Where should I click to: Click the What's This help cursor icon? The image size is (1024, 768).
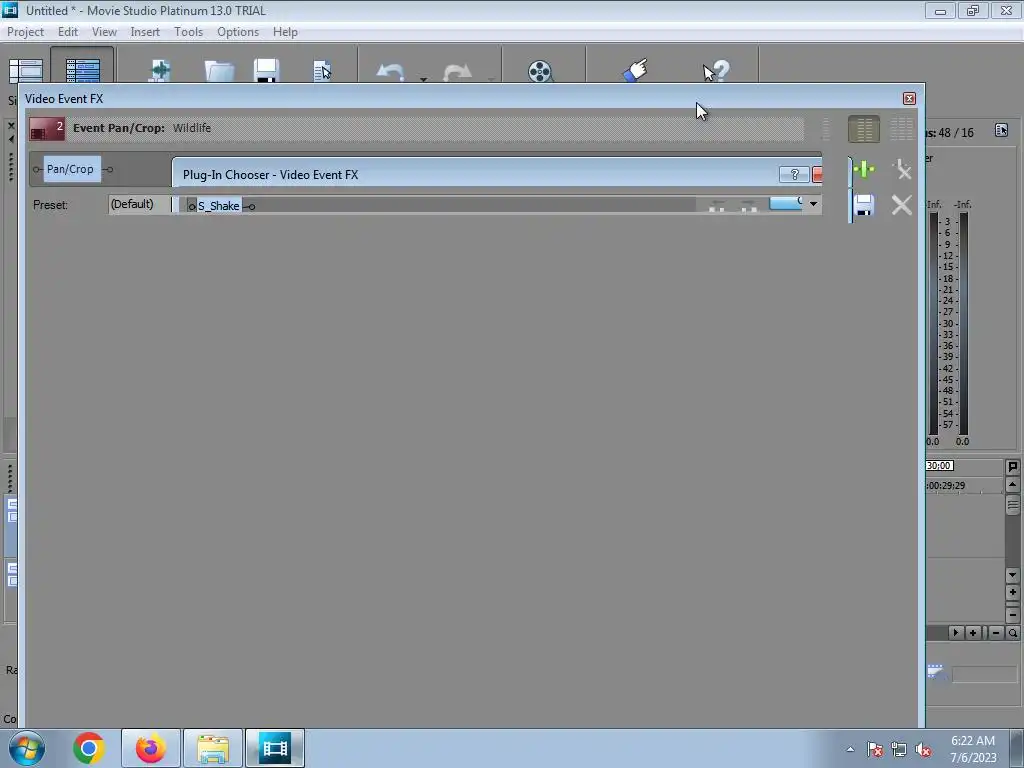(x=716, y=71)
